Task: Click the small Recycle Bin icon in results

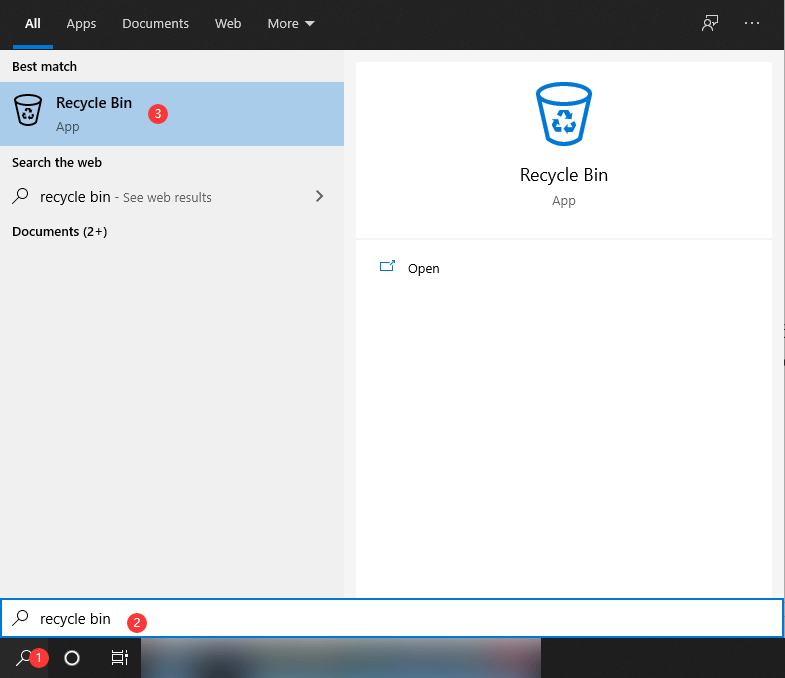Action: pyautogui.click(x=28, y=110)
